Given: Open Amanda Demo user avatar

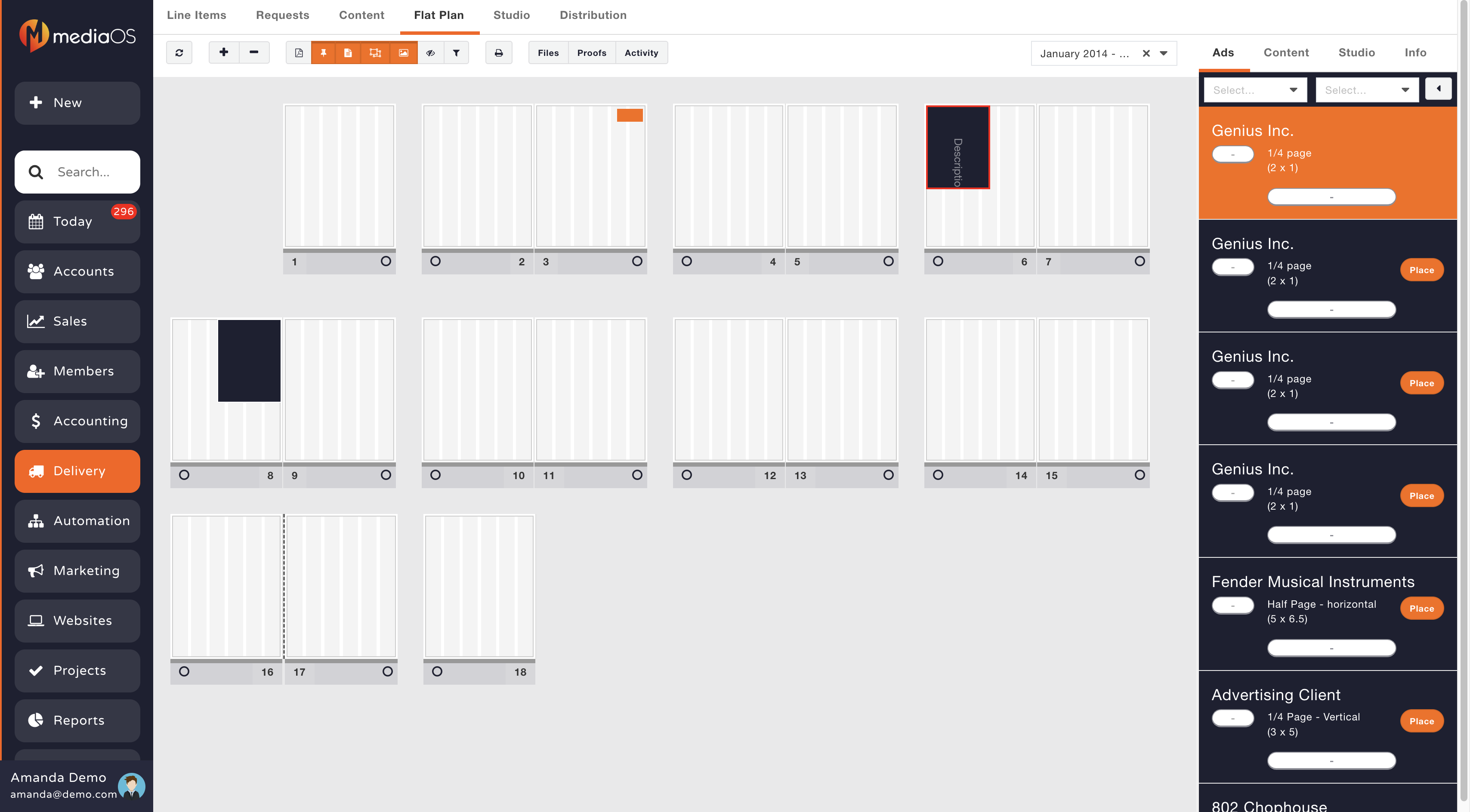Looking at the screenshot, I should pos(132,786).
